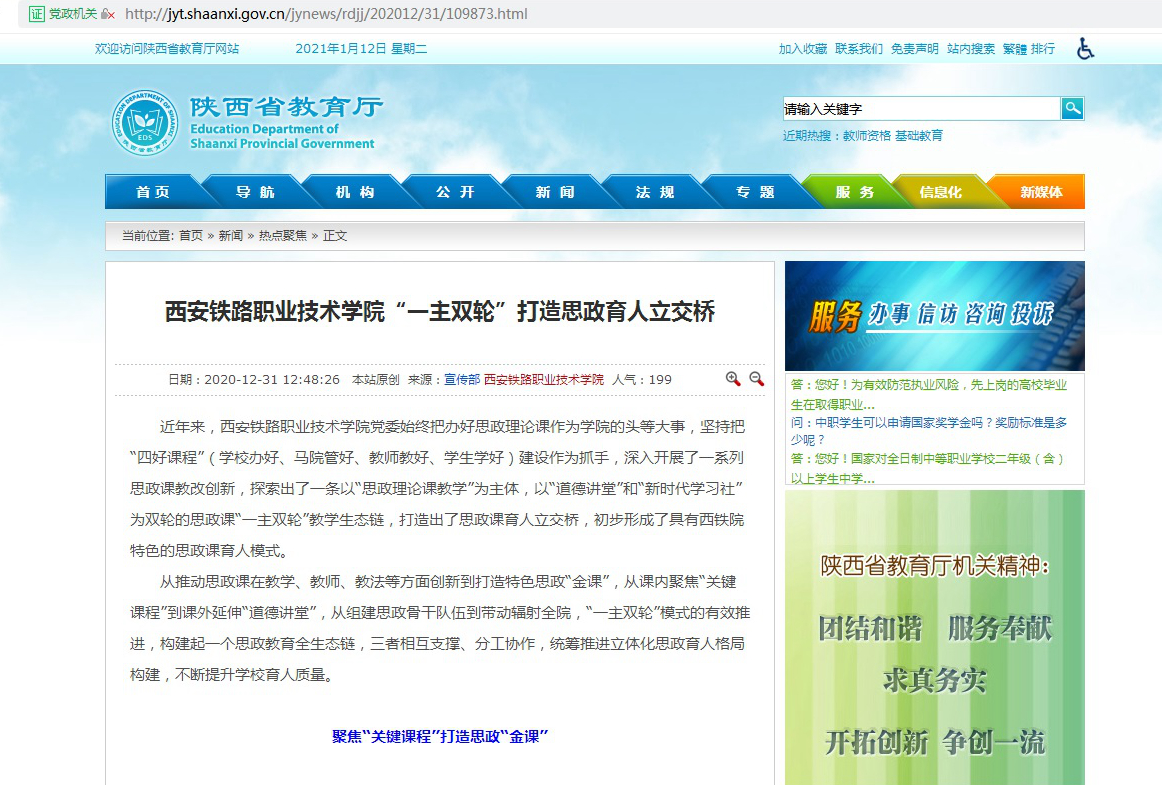The image size is (1162, 785).
Task: Click the insecure lock icon in address bar
Action: [x=106, y=14]
